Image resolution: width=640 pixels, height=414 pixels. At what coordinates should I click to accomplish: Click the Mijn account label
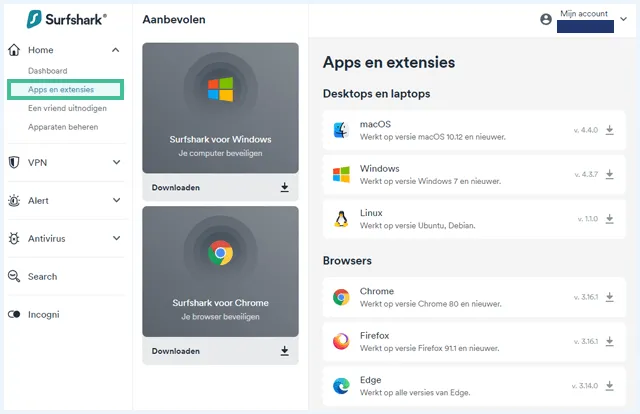click(x=584, y=13)
